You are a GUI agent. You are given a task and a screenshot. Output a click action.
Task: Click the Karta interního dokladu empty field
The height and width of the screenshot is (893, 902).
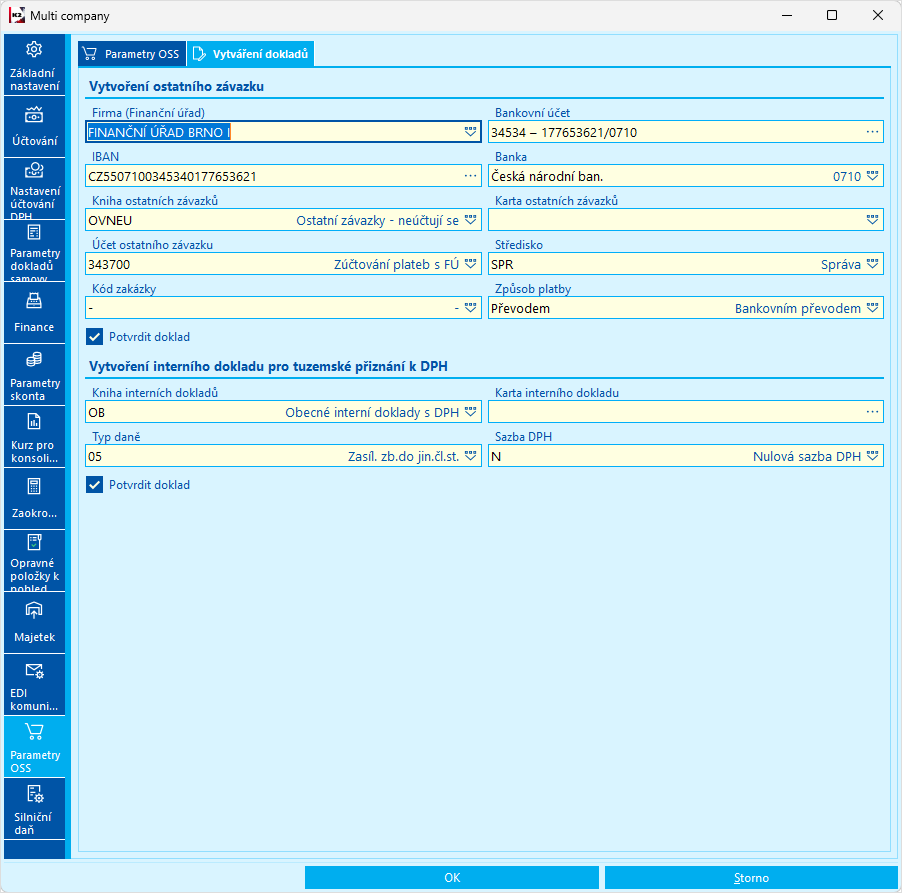pyautogui.click(x=686, y=412)
